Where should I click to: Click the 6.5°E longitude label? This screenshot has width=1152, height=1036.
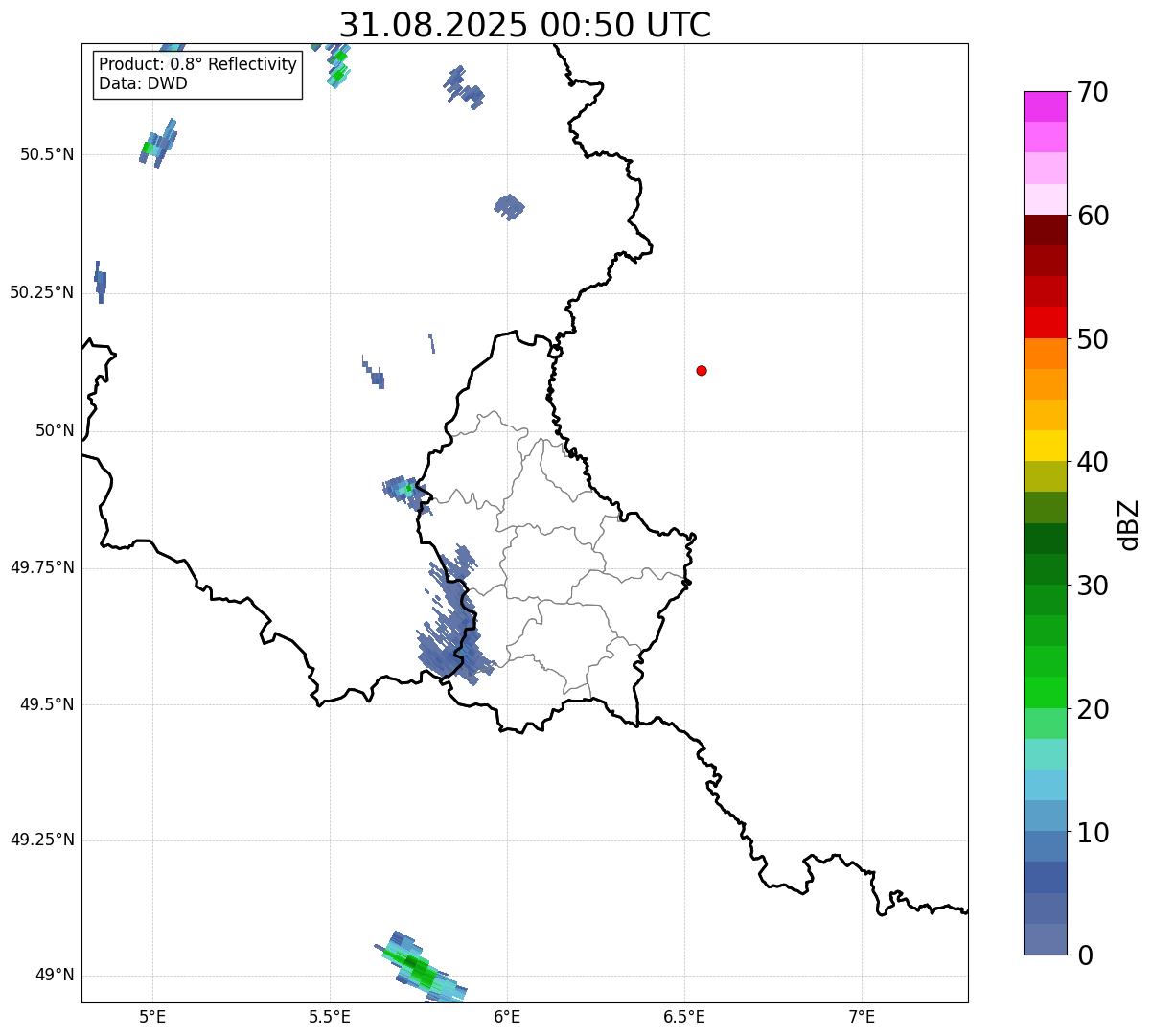click(x=684, y=1016)
